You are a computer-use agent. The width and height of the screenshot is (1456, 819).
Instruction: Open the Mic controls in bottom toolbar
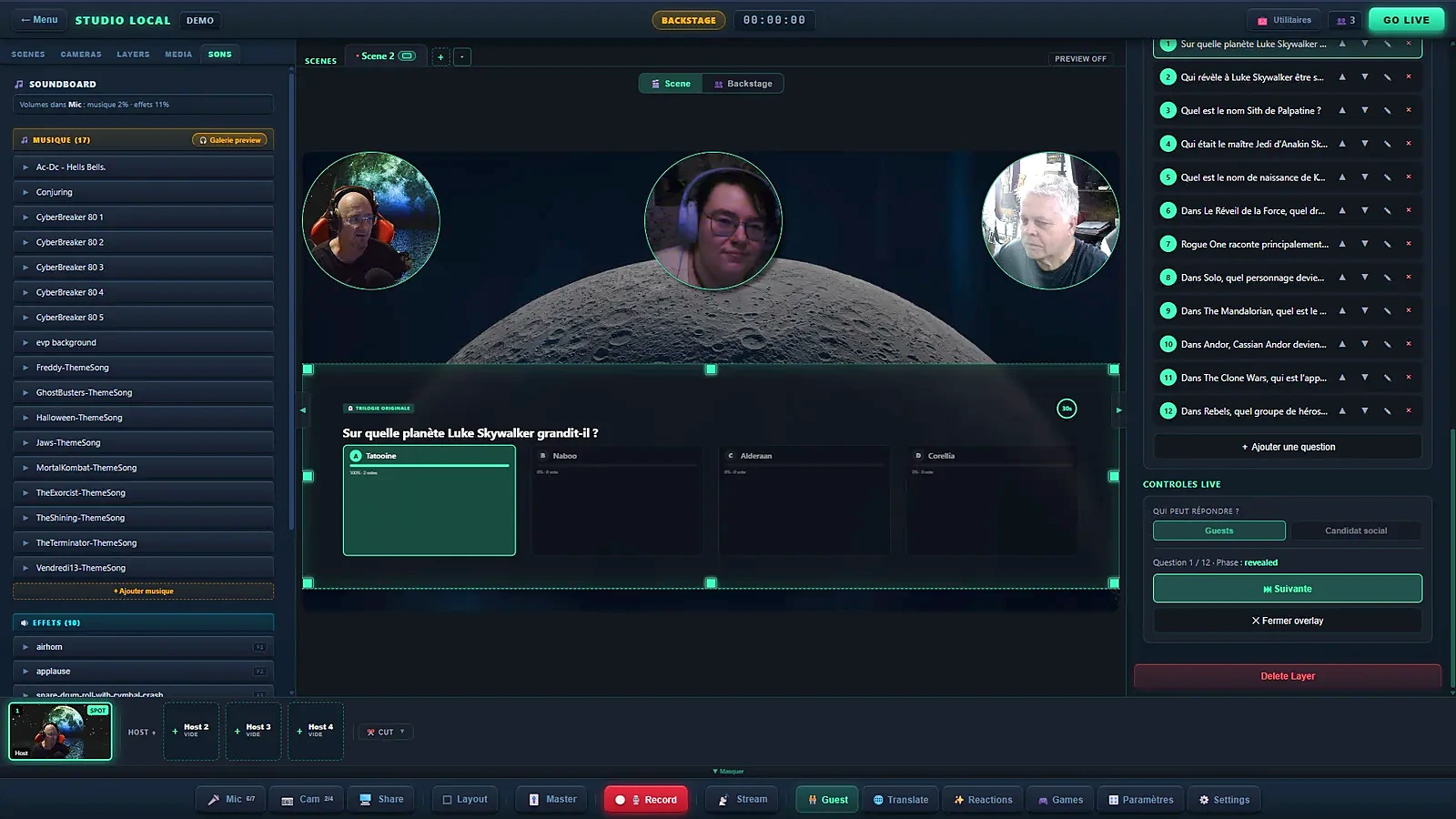[231, 799]
